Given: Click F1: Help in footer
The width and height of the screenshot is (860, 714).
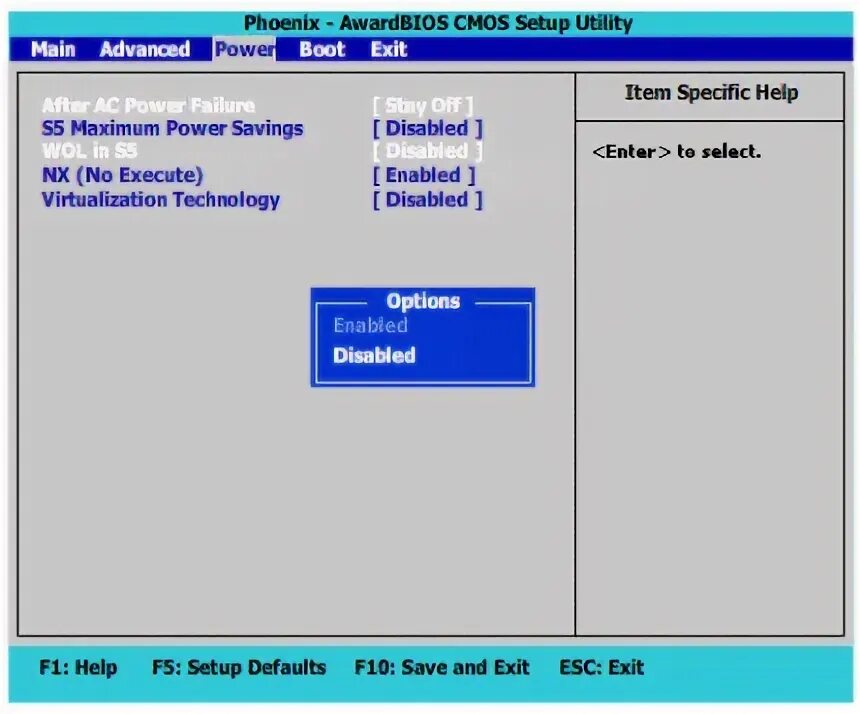Looking at the screenshot, I should [78, 667].
